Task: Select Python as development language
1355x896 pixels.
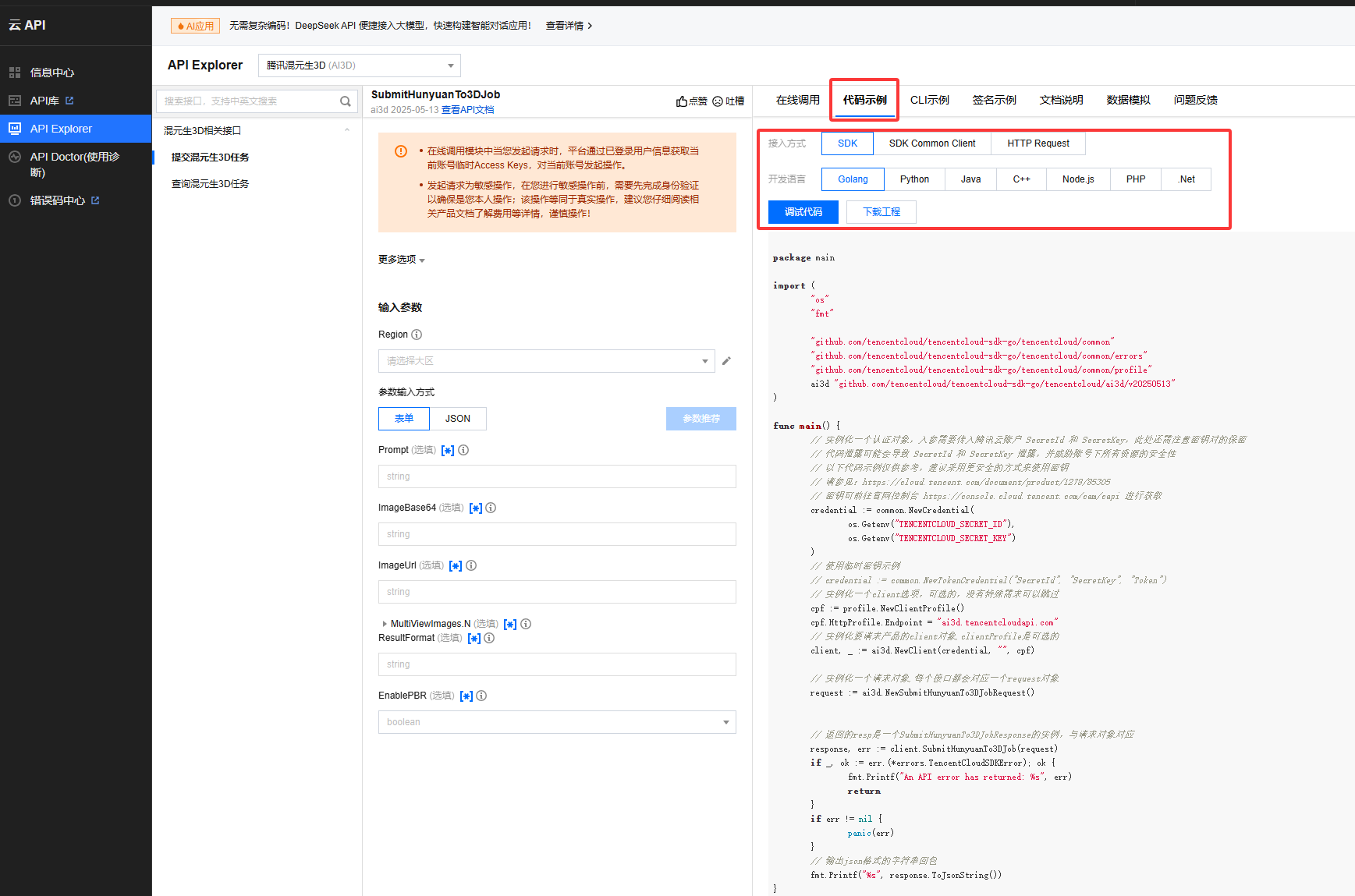Action: pyautogui.click(x=914, y=179)
